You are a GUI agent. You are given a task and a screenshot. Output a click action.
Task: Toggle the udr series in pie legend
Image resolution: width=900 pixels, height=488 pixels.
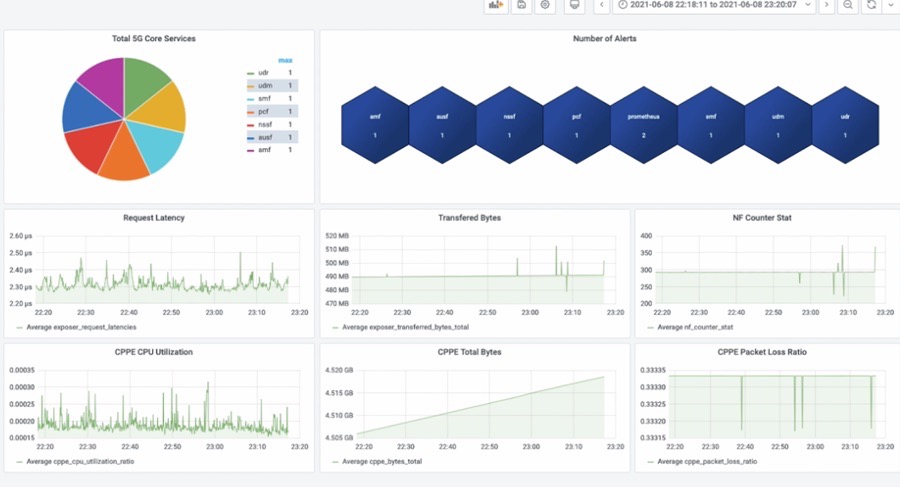264,73
